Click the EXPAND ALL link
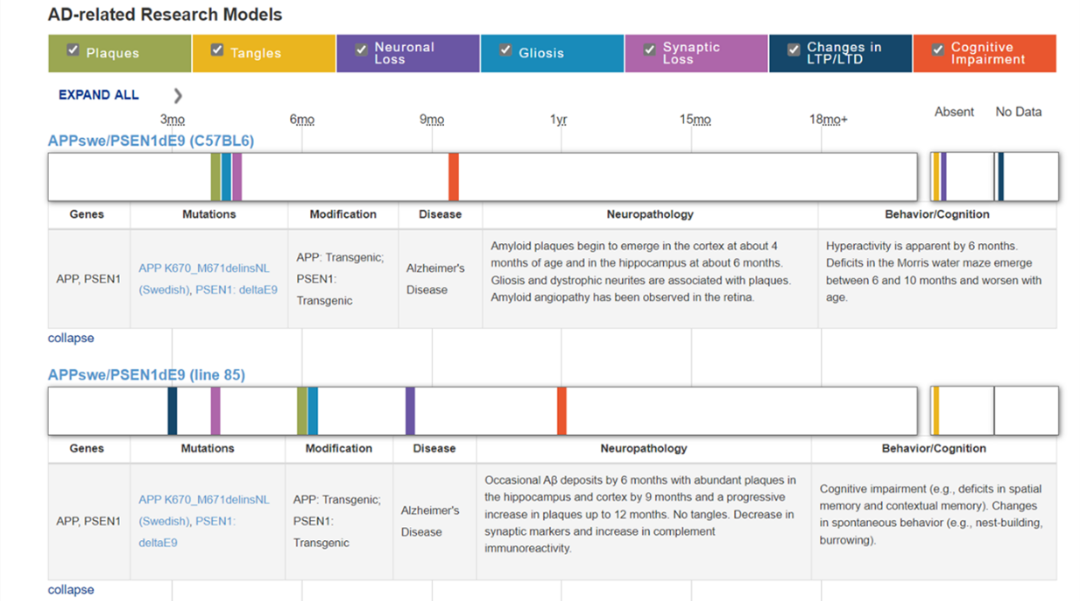1080x601 pixels. [x=98, y=95]
